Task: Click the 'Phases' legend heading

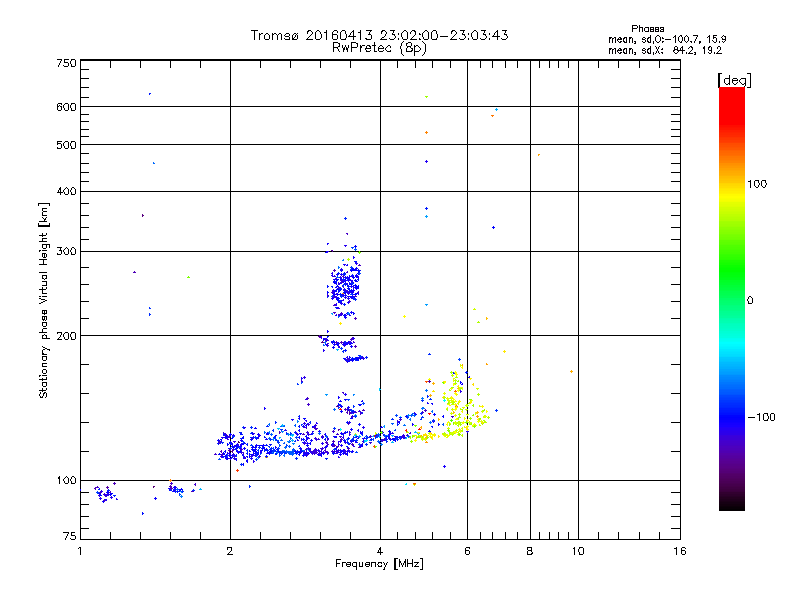Action: click(x=647, y=29)
